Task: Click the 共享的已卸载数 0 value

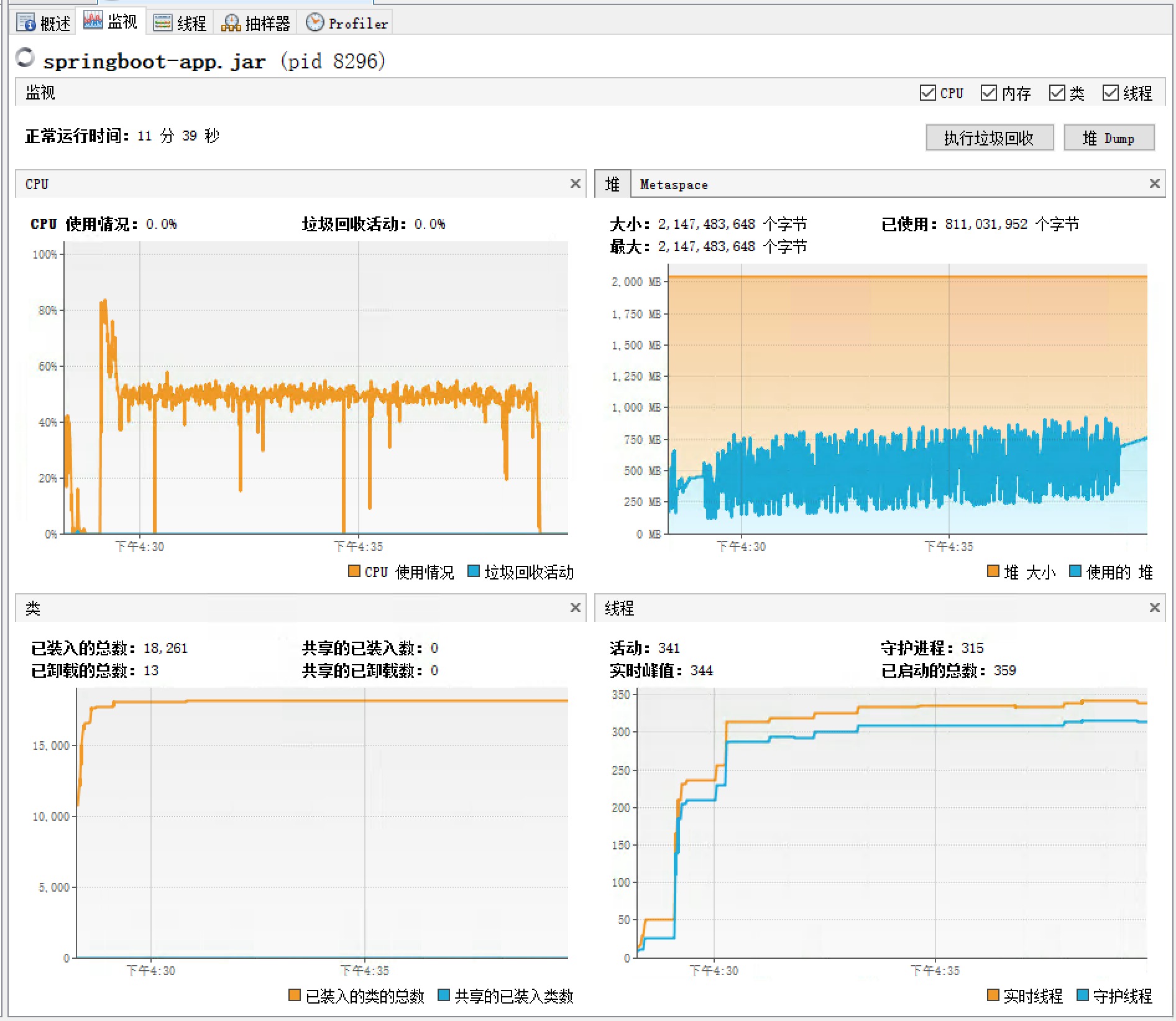Action: (x=434, y=670)
